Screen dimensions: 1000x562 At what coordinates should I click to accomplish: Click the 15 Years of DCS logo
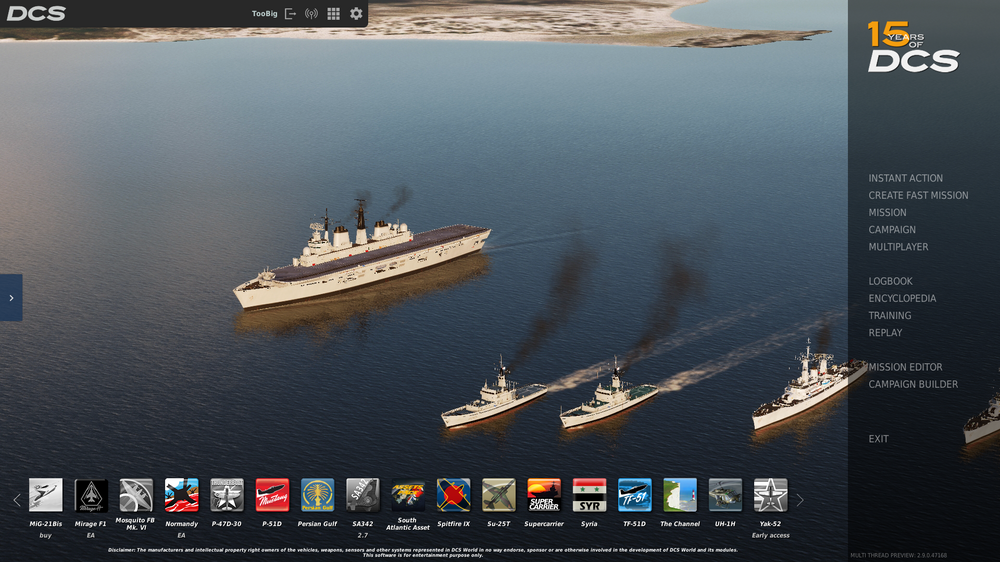pos(912,48)
